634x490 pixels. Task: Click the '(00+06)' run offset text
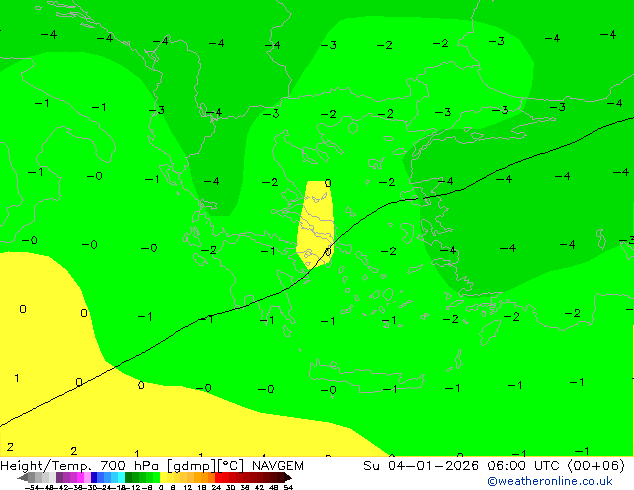[x=596, y=466]
